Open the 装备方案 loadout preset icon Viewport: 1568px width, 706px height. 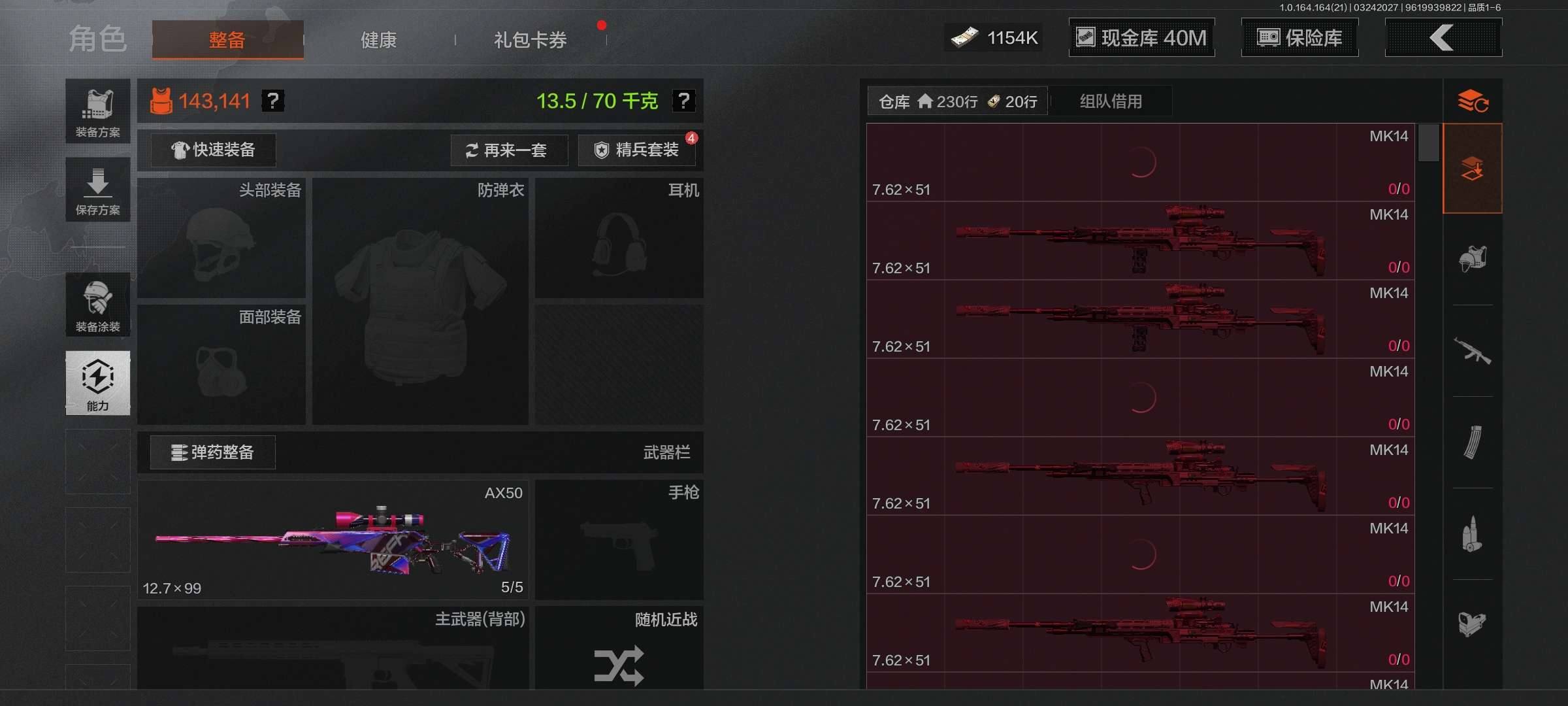[x=97, y=111]
